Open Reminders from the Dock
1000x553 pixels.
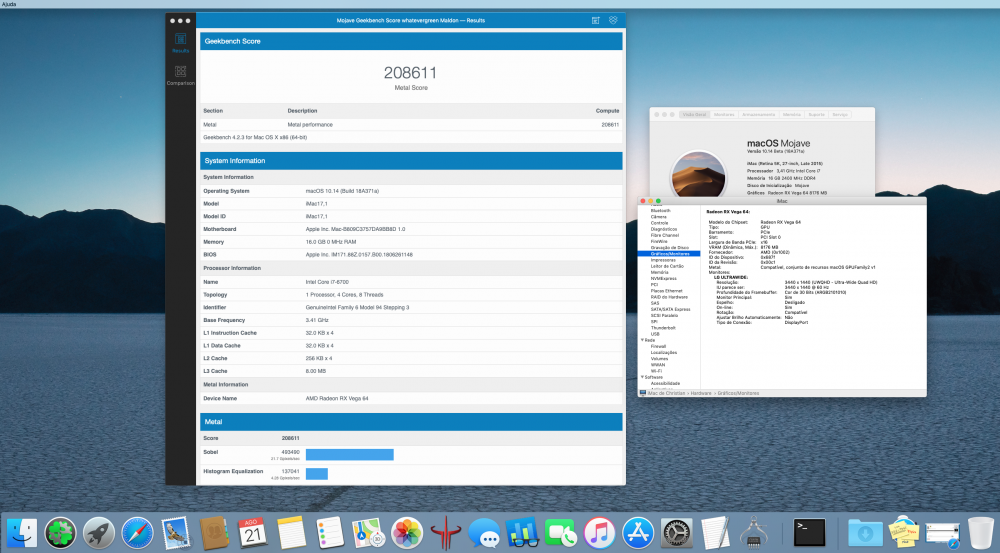point(330,533)
